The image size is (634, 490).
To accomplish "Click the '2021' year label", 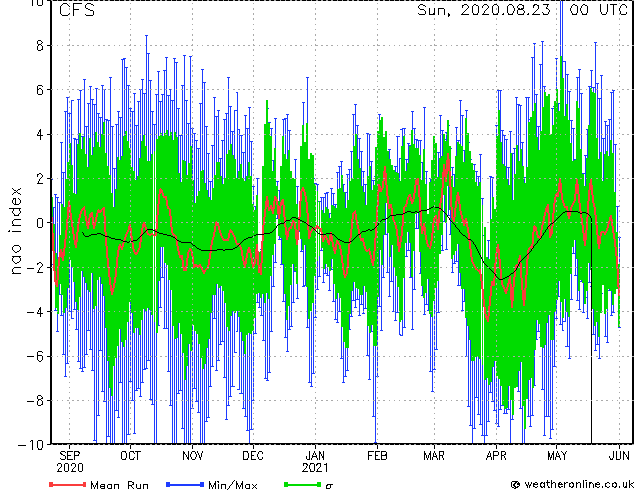I will [x=315, y=468].
